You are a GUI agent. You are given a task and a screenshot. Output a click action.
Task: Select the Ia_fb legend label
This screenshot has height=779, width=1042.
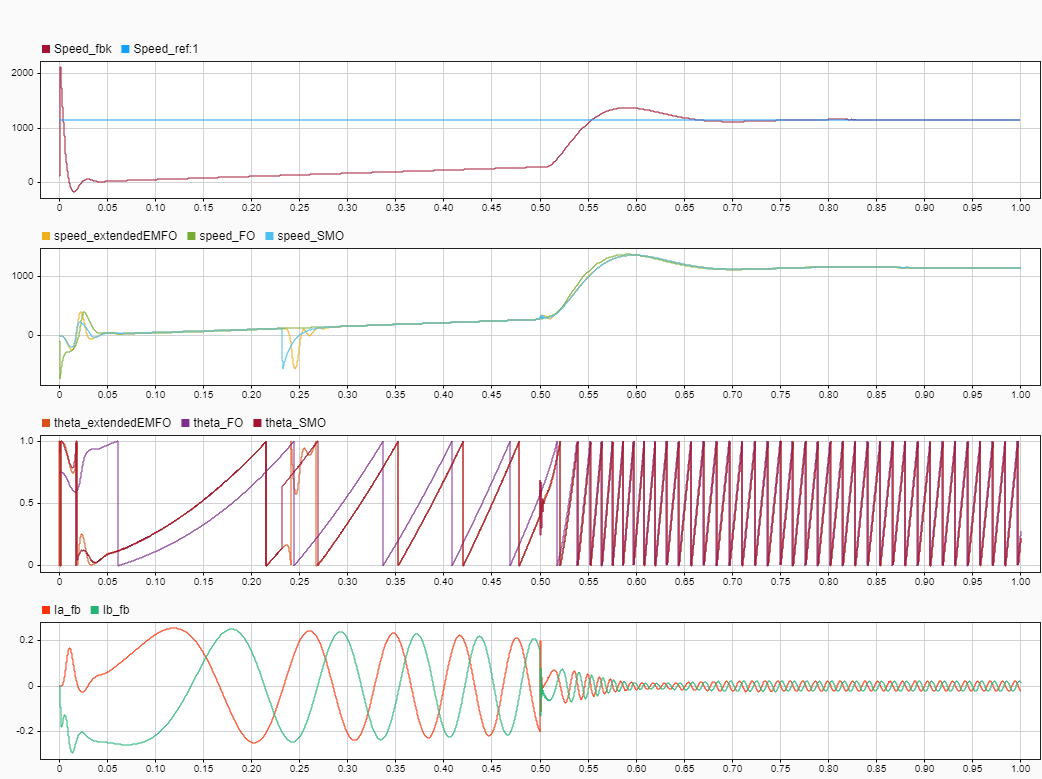[x=67, y=609]
